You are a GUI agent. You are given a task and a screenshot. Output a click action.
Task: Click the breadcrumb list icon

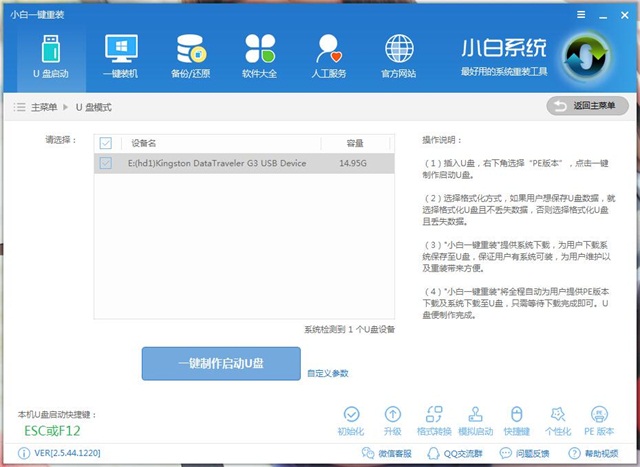click(19, 107)
